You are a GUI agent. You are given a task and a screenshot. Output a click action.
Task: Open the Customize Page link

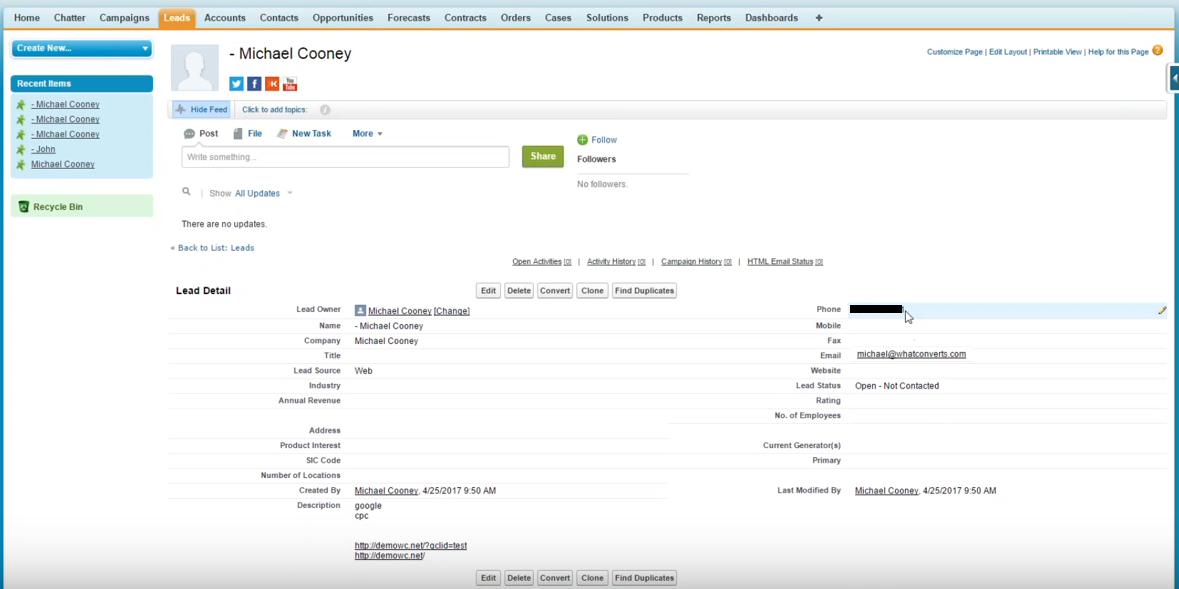[955, 52]
